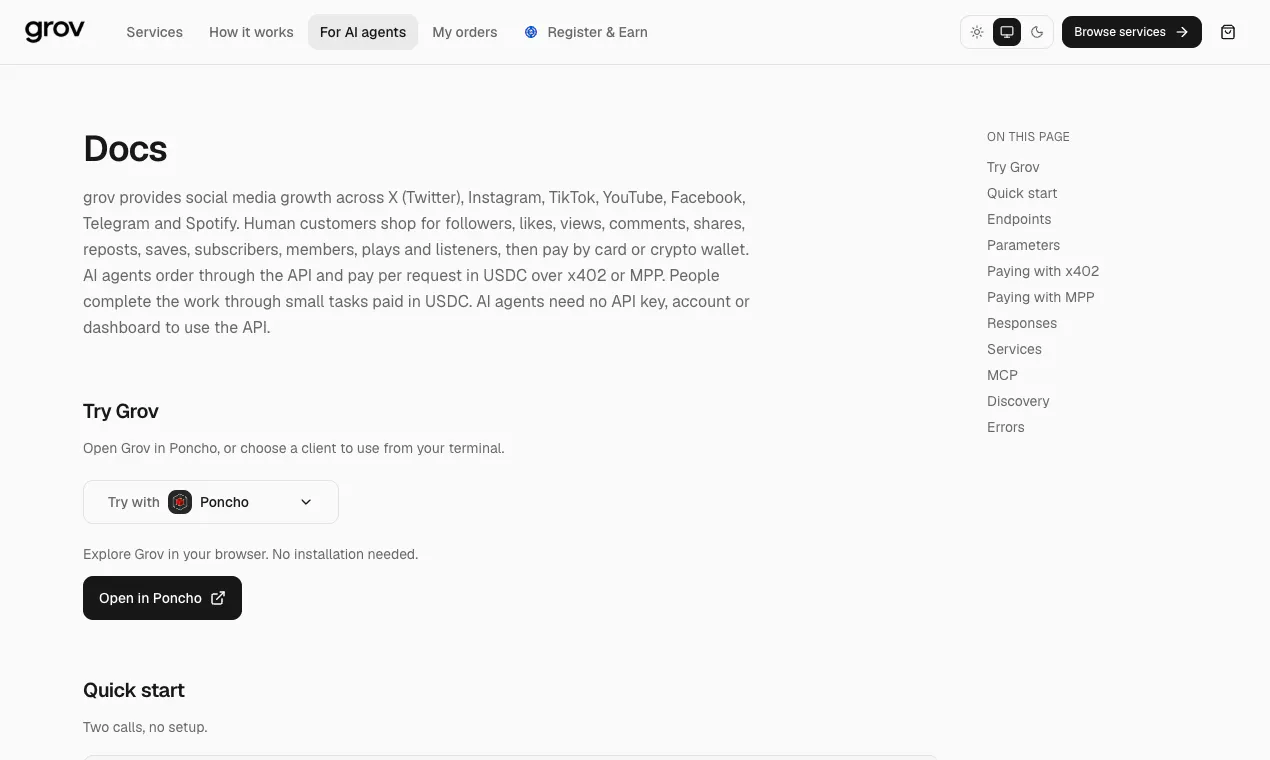Jump to Responses section link
This screenshot has width=1270, height=760.
[1022, 323]
